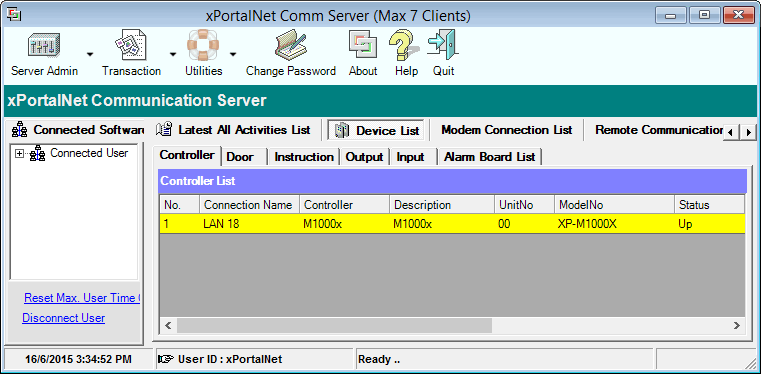Click the Disconnect User link
This screenshot has height=374, width=761.
[64, 318]
